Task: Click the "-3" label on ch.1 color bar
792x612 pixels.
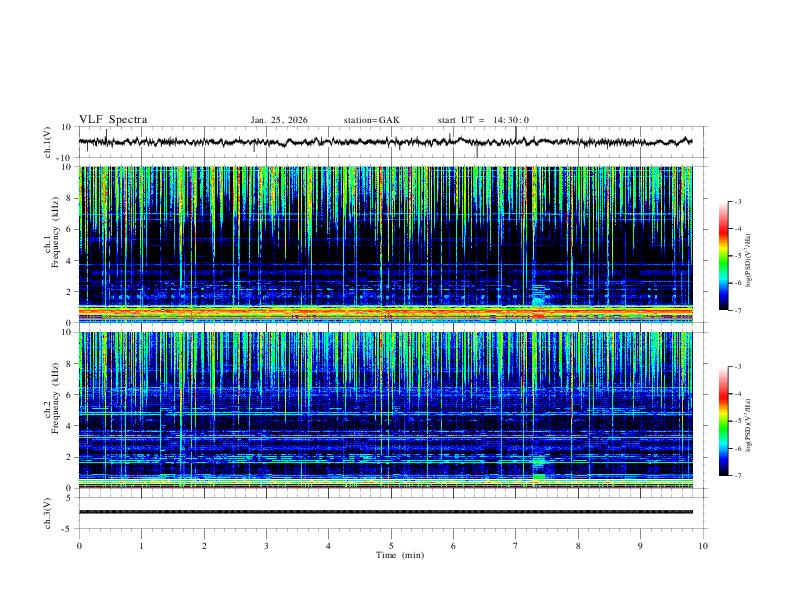Action: coord(738,201)
